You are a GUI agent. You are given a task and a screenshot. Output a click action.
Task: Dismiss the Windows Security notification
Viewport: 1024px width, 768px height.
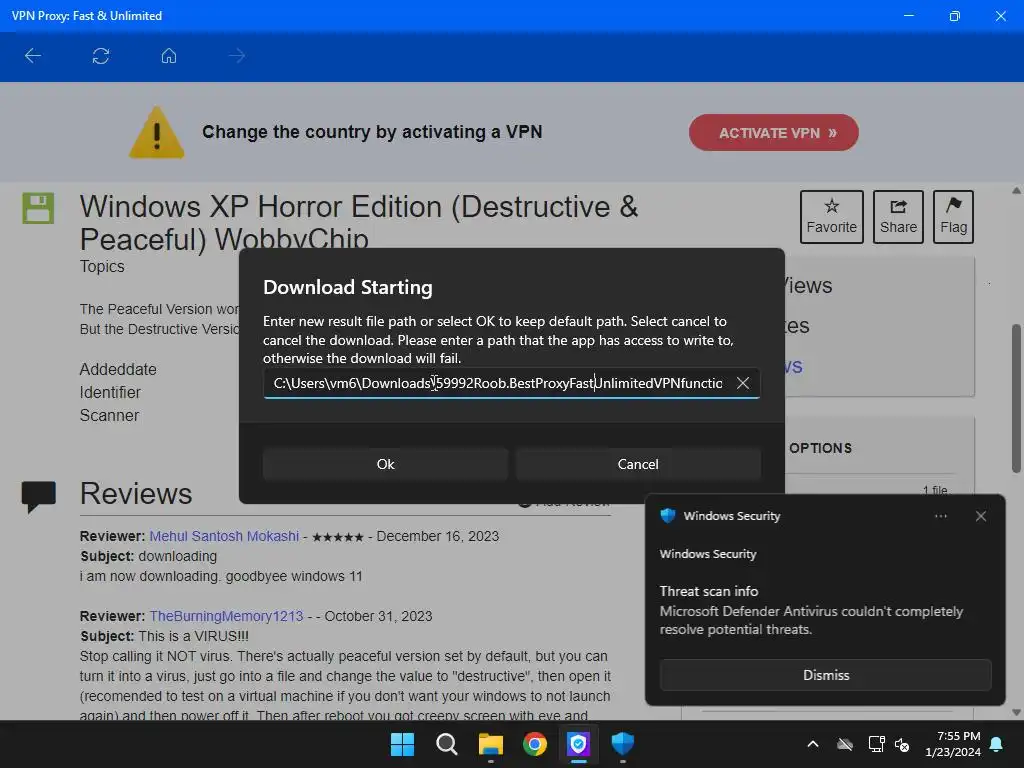pyautogui.click(x=825, y=675)
